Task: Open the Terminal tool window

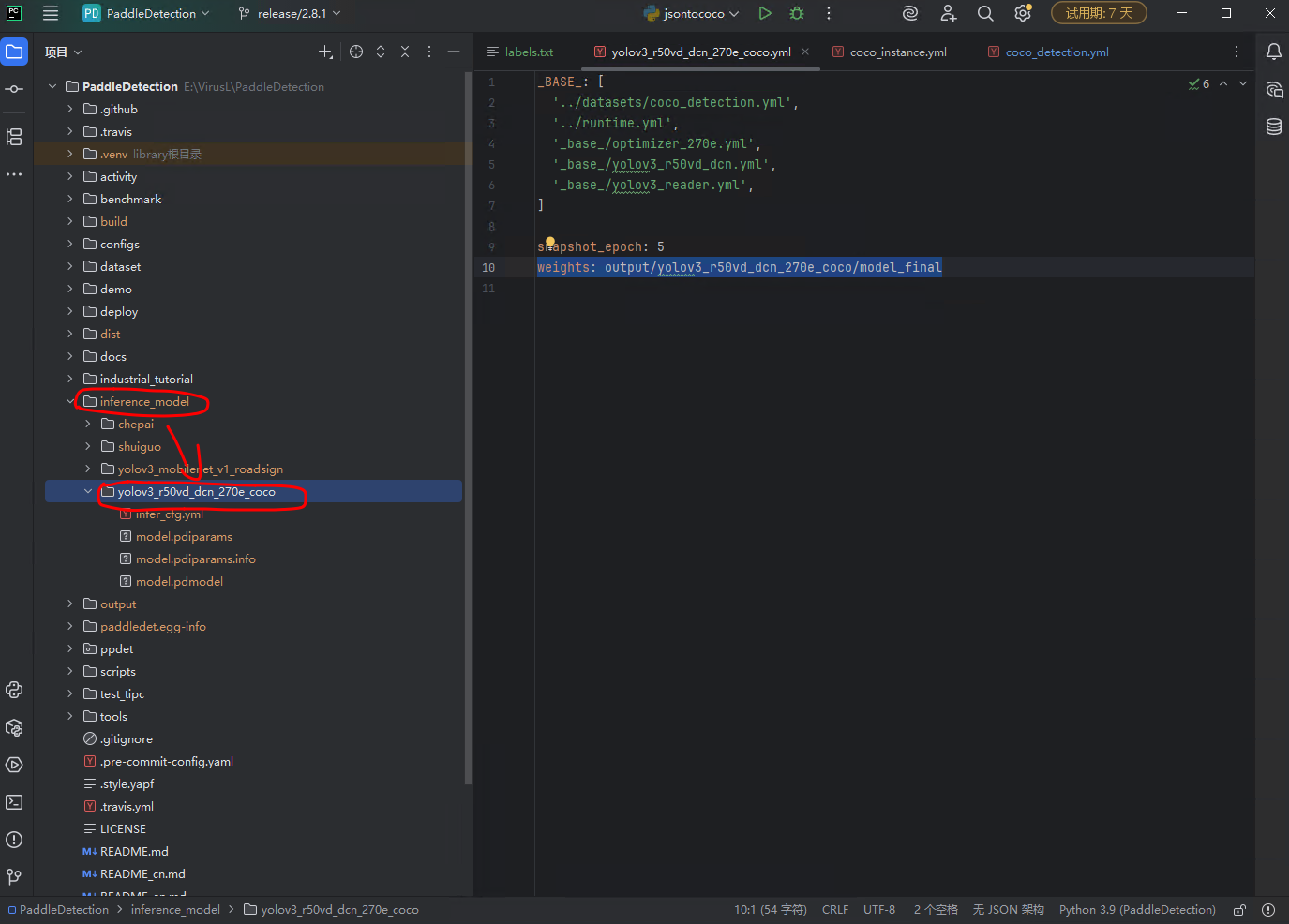Action: pos(14,802)
